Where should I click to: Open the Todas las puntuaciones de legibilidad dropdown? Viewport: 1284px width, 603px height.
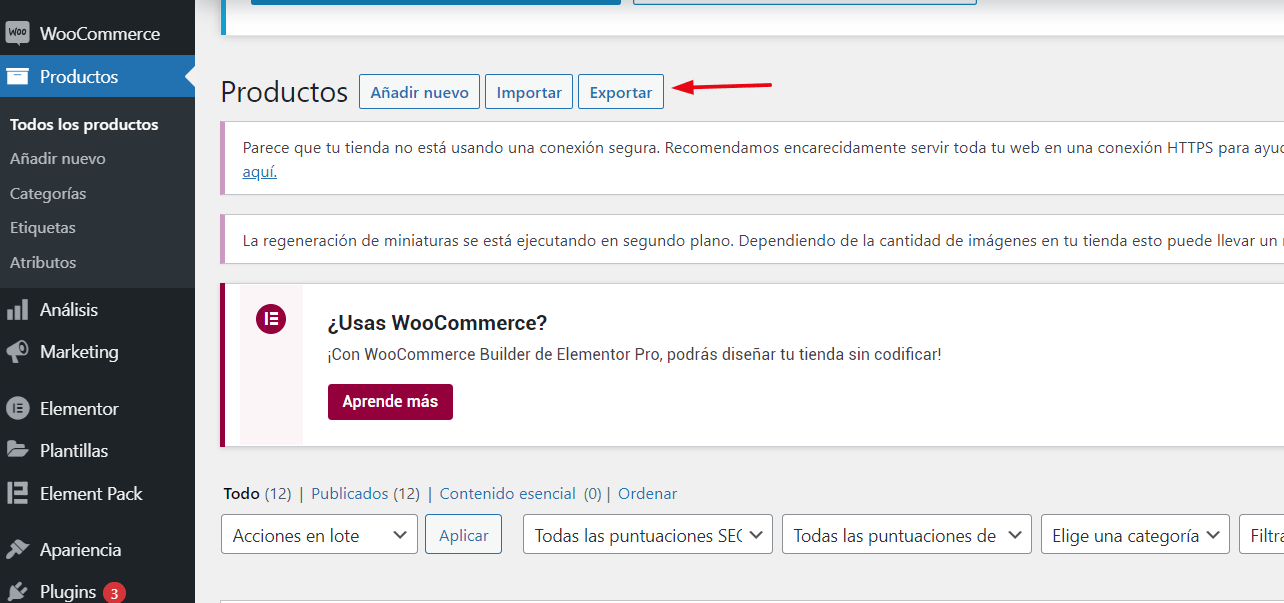click(x=907, y=535)
